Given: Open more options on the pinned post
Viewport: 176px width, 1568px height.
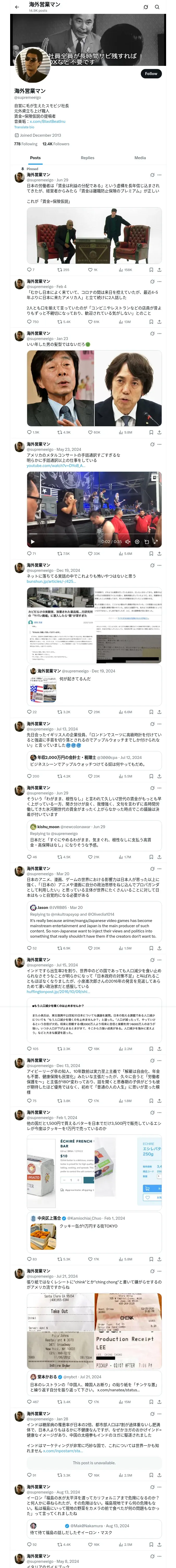Looking at the screenshot, I should 160,175.
